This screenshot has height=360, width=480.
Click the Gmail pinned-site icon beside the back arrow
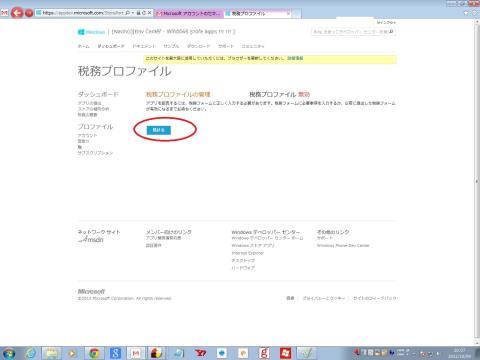point(4,13)
